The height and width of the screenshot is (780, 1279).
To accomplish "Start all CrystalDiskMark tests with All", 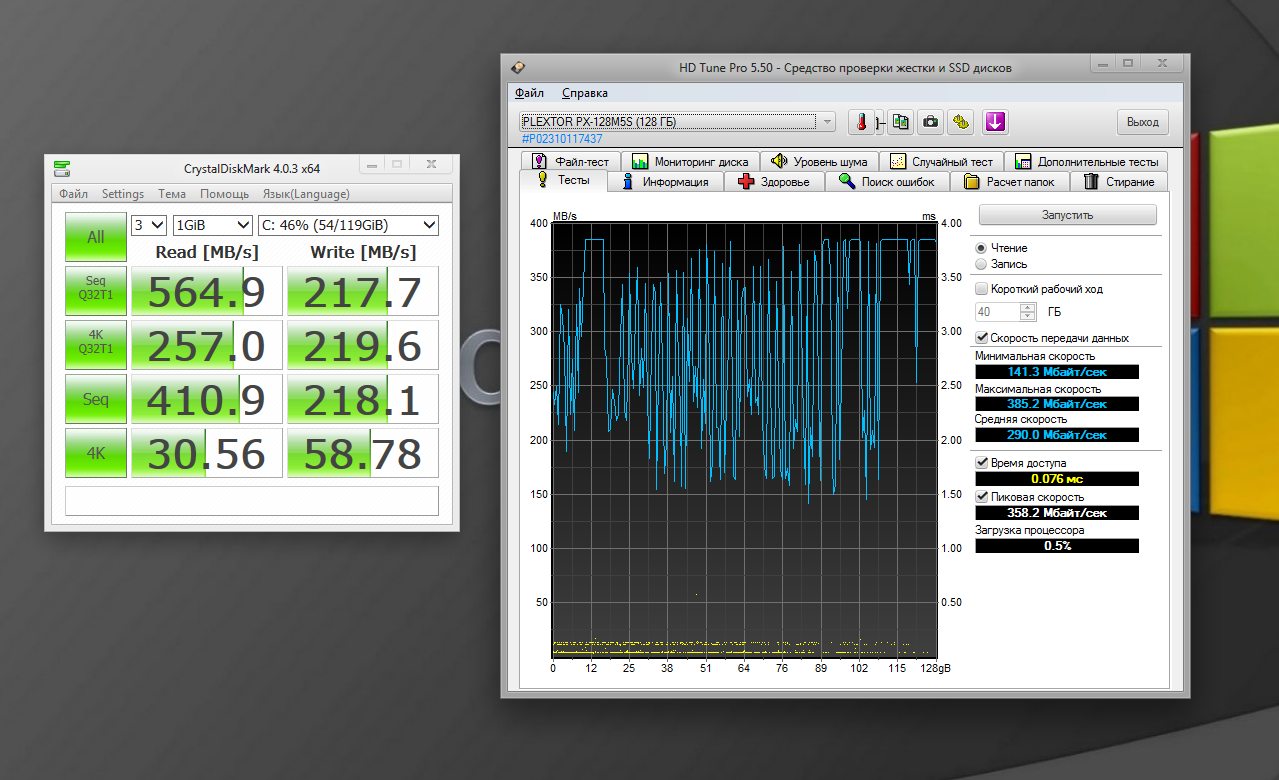I will 95,237.
